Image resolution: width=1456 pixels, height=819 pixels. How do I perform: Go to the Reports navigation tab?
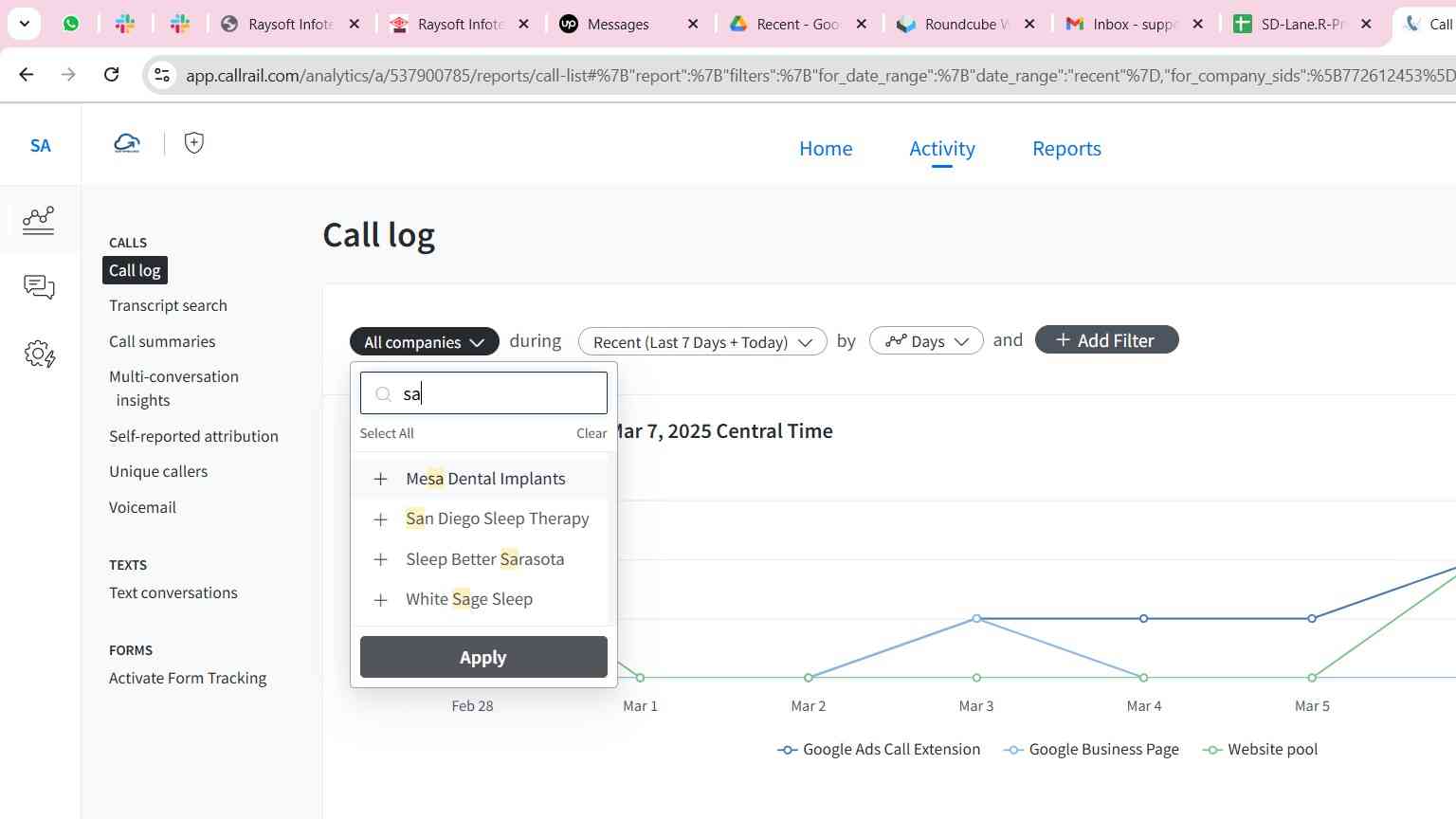[x=1066, y=149]
